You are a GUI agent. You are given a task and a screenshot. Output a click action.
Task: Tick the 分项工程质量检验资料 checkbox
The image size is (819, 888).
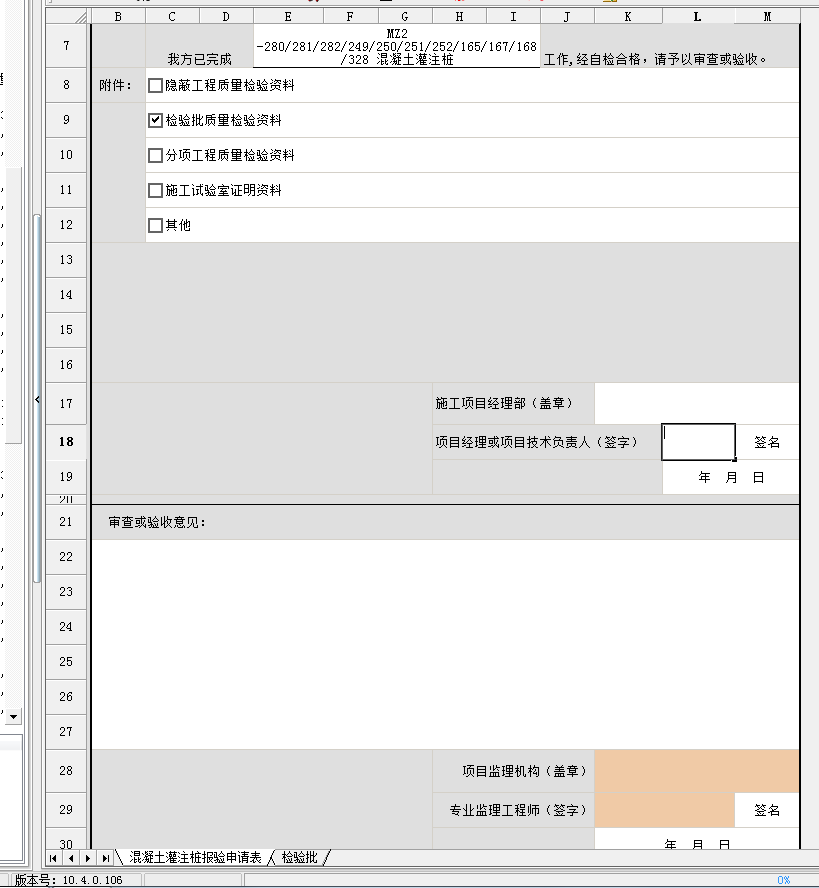click(155, 156)
